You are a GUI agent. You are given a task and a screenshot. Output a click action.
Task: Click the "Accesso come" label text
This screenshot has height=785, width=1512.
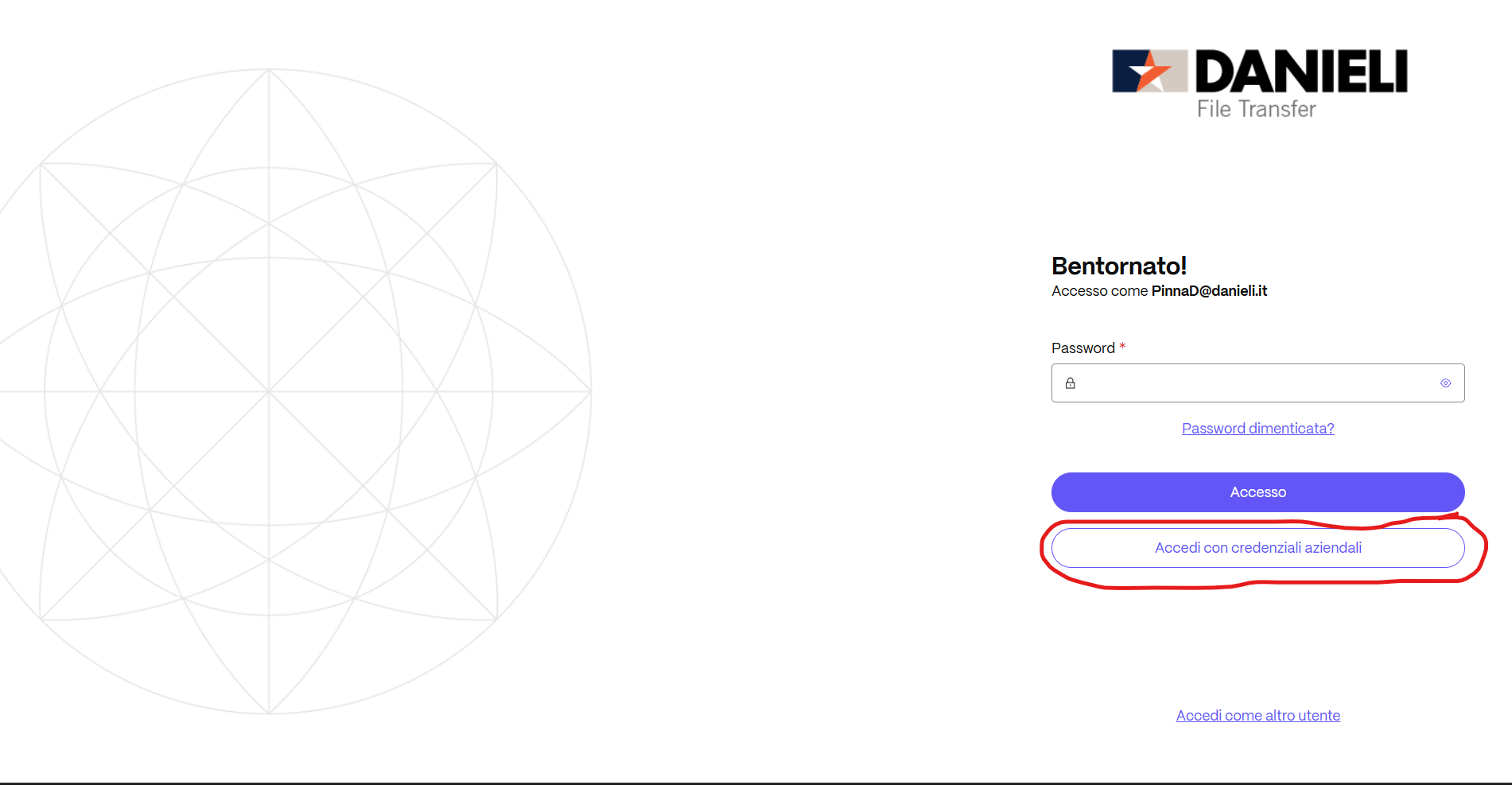click(1099, 291)
